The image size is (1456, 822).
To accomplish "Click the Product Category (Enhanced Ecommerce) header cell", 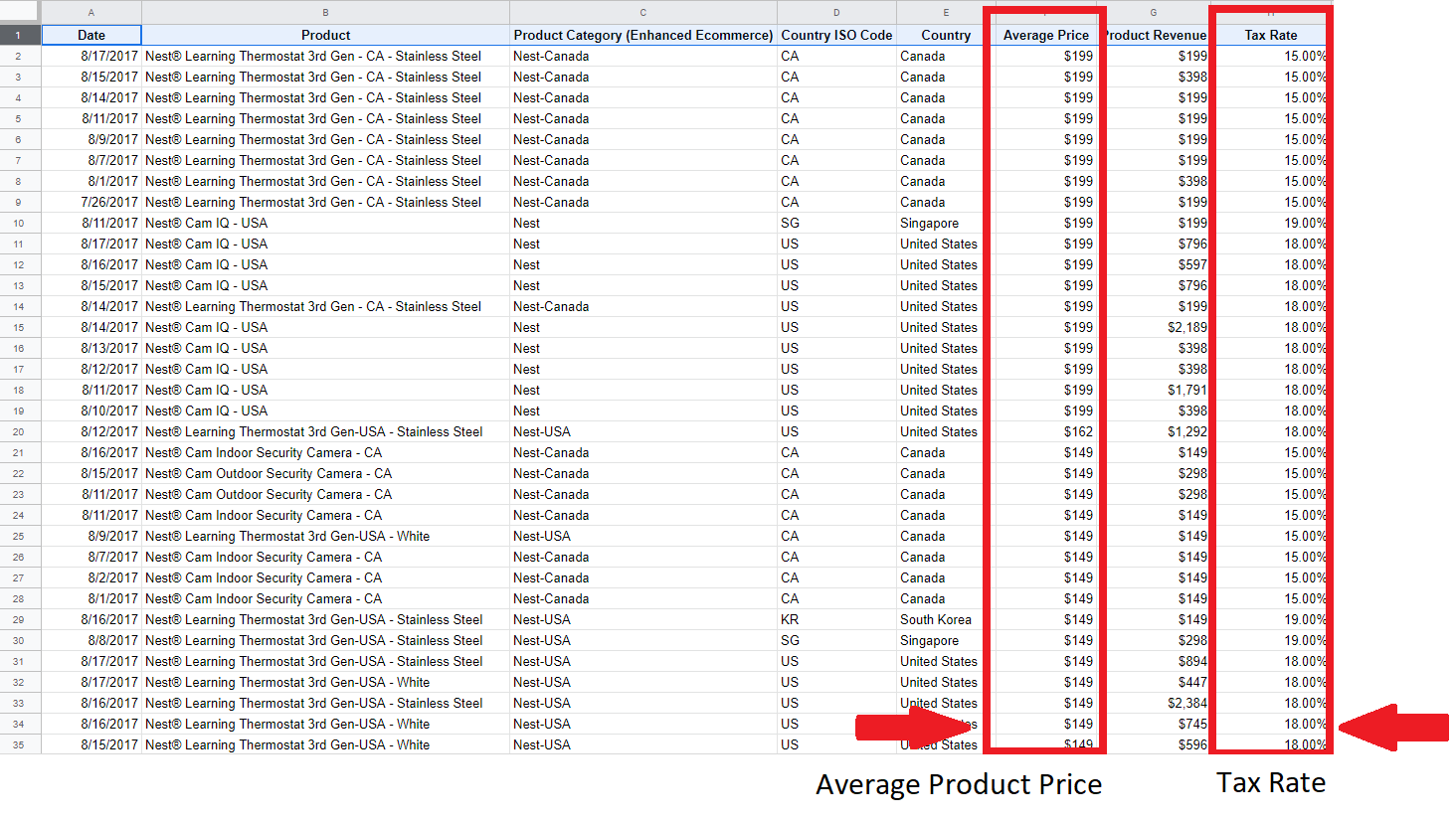I will click(x=643, y=35).
